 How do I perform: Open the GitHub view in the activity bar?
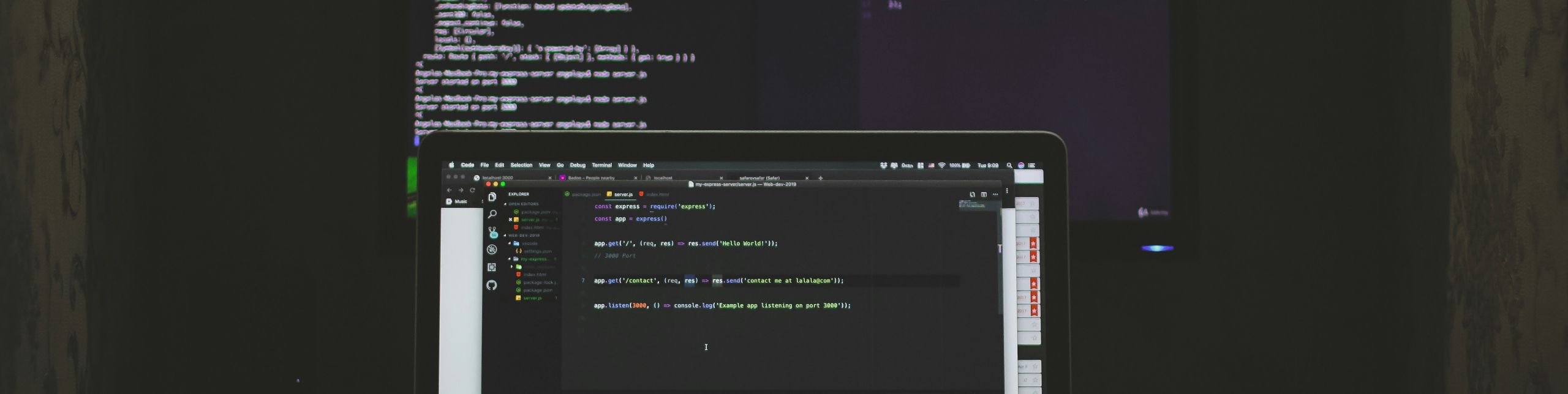point(491,285)
